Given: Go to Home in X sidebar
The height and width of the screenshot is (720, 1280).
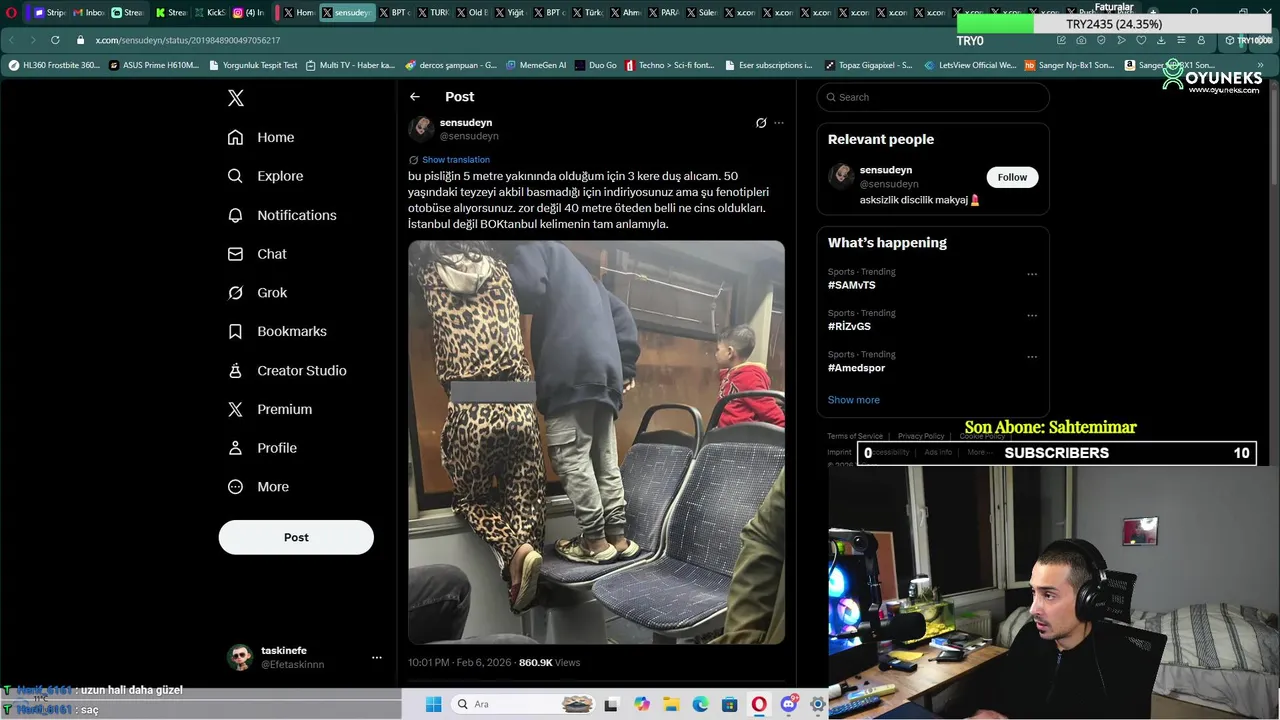Looking at the screenshot, I should click(261, 137).
